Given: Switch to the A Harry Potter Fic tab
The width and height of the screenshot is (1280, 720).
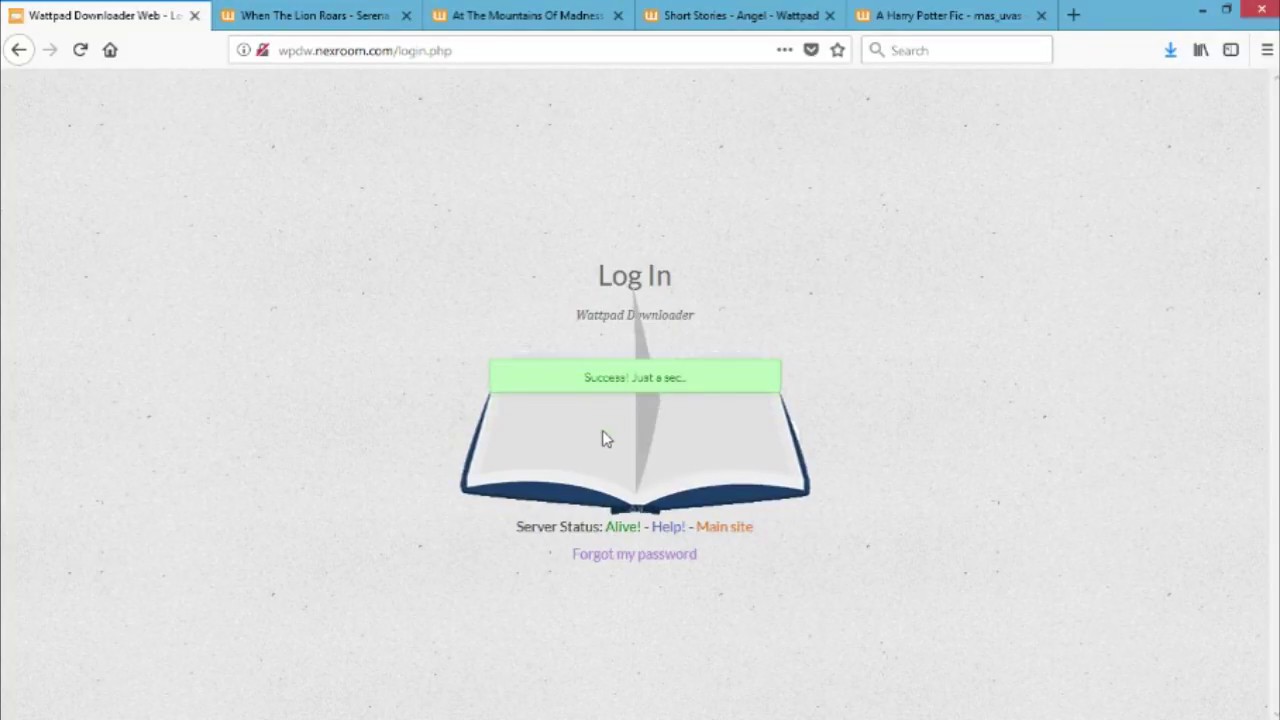Looking at the screenshot, I should [x=952, y=15].
